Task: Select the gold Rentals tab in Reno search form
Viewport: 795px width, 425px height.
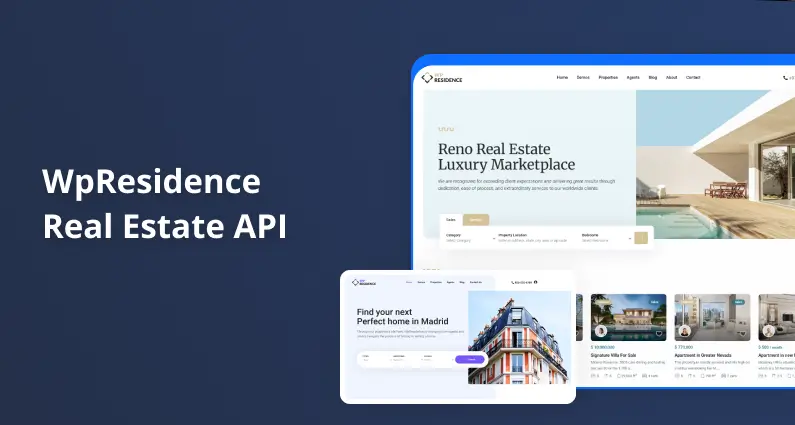Action: pyautogui.click(x=476, y=220)
